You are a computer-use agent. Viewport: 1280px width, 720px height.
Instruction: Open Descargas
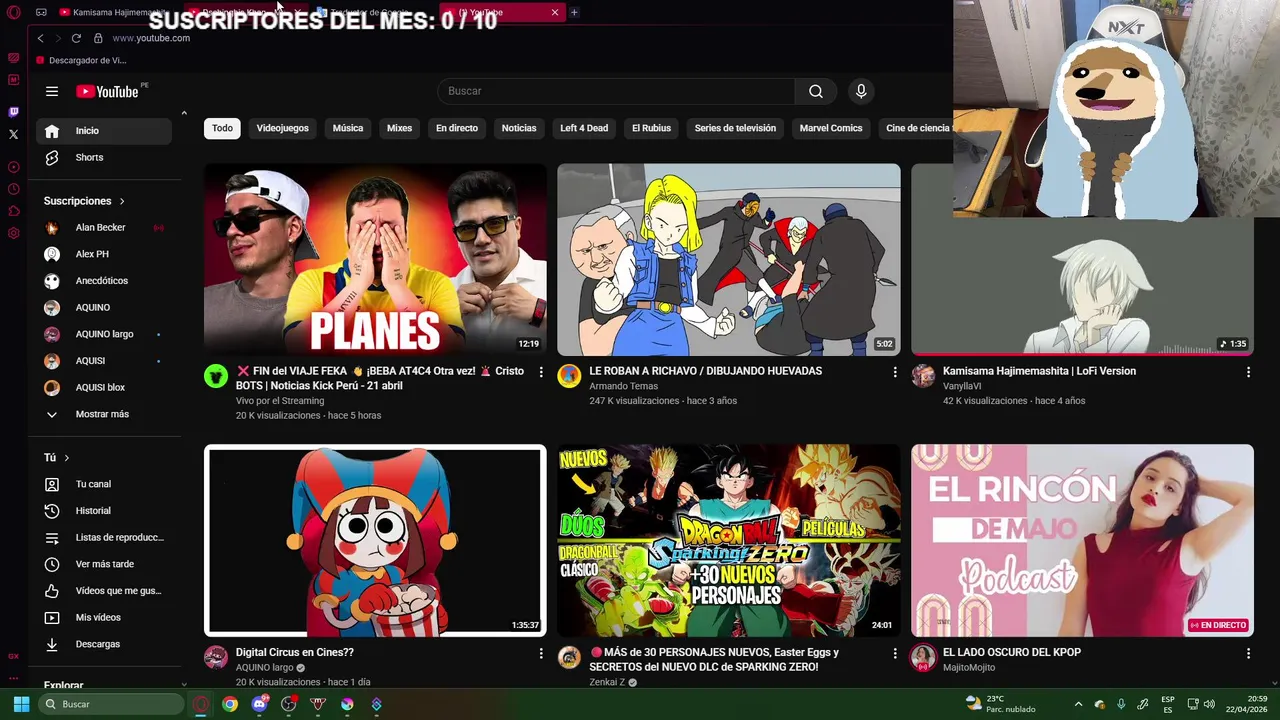(x=104, y=644)
